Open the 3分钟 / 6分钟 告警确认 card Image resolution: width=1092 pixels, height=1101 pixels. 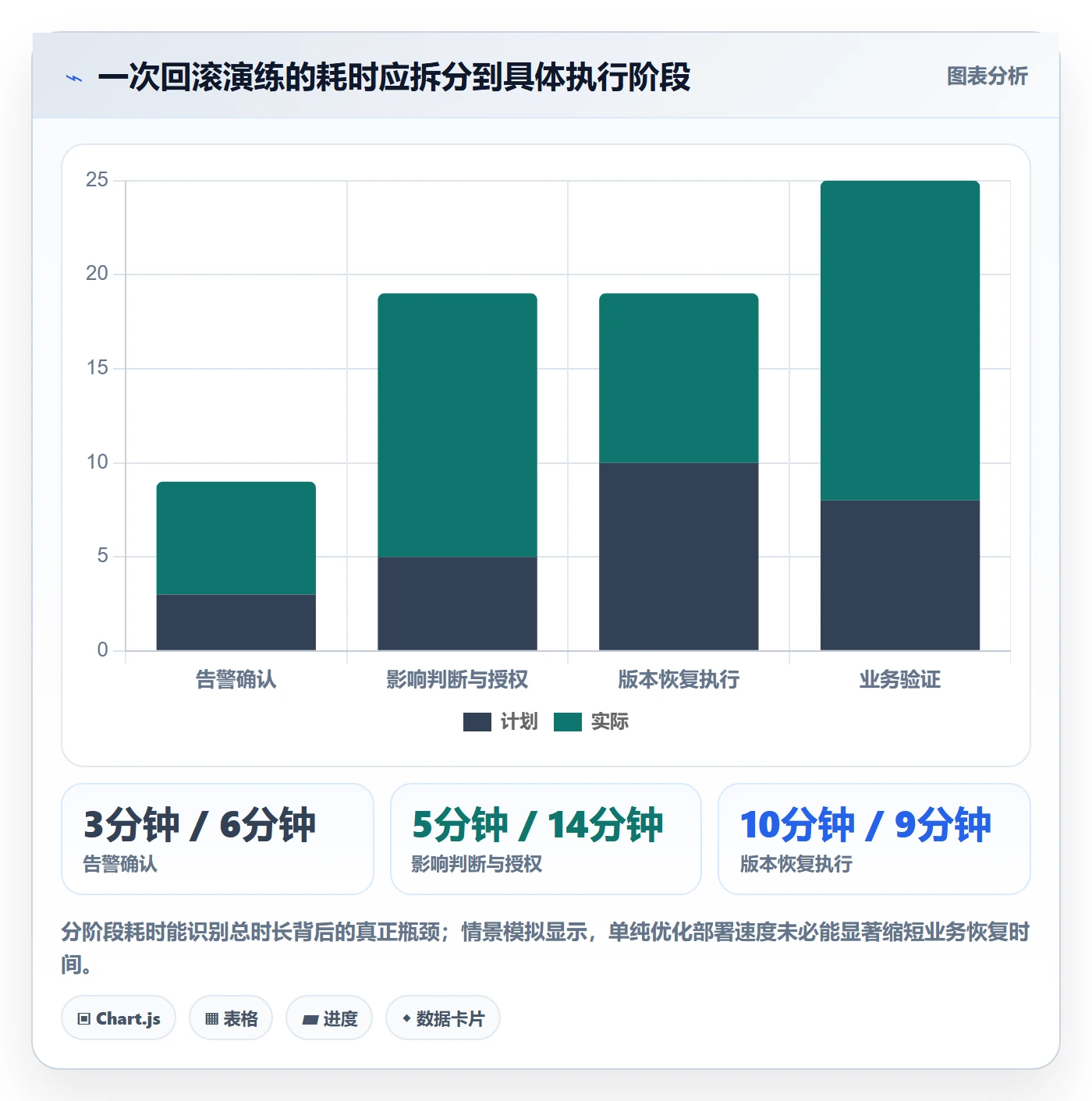point(218,839)
